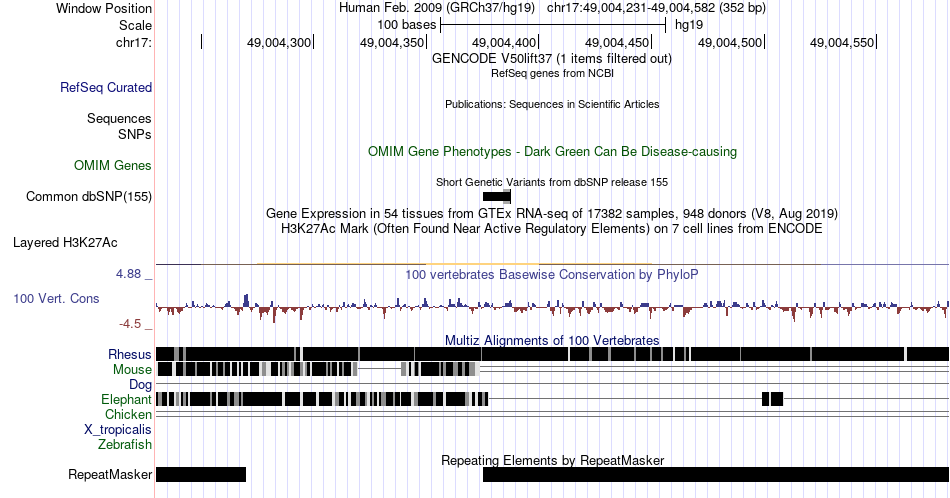The image size is (950, 498).
Task: Click the 100 bases scale bar
Action: pos(553,25)
